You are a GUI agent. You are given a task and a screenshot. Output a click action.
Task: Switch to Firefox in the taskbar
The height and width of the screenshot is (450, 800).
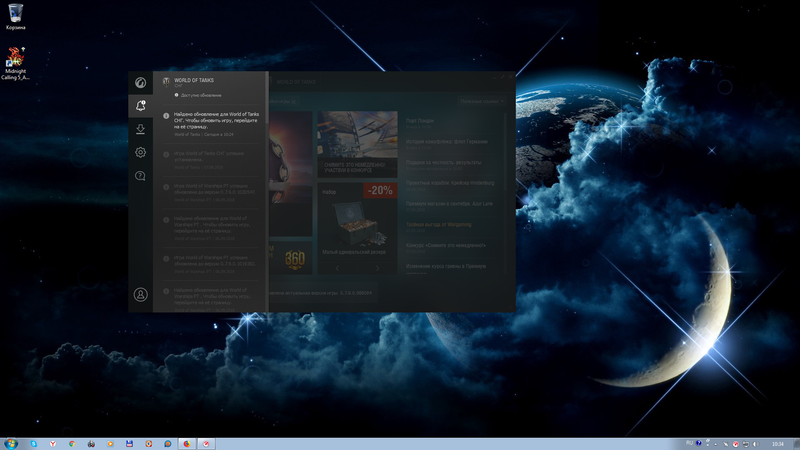pos(187,444)
